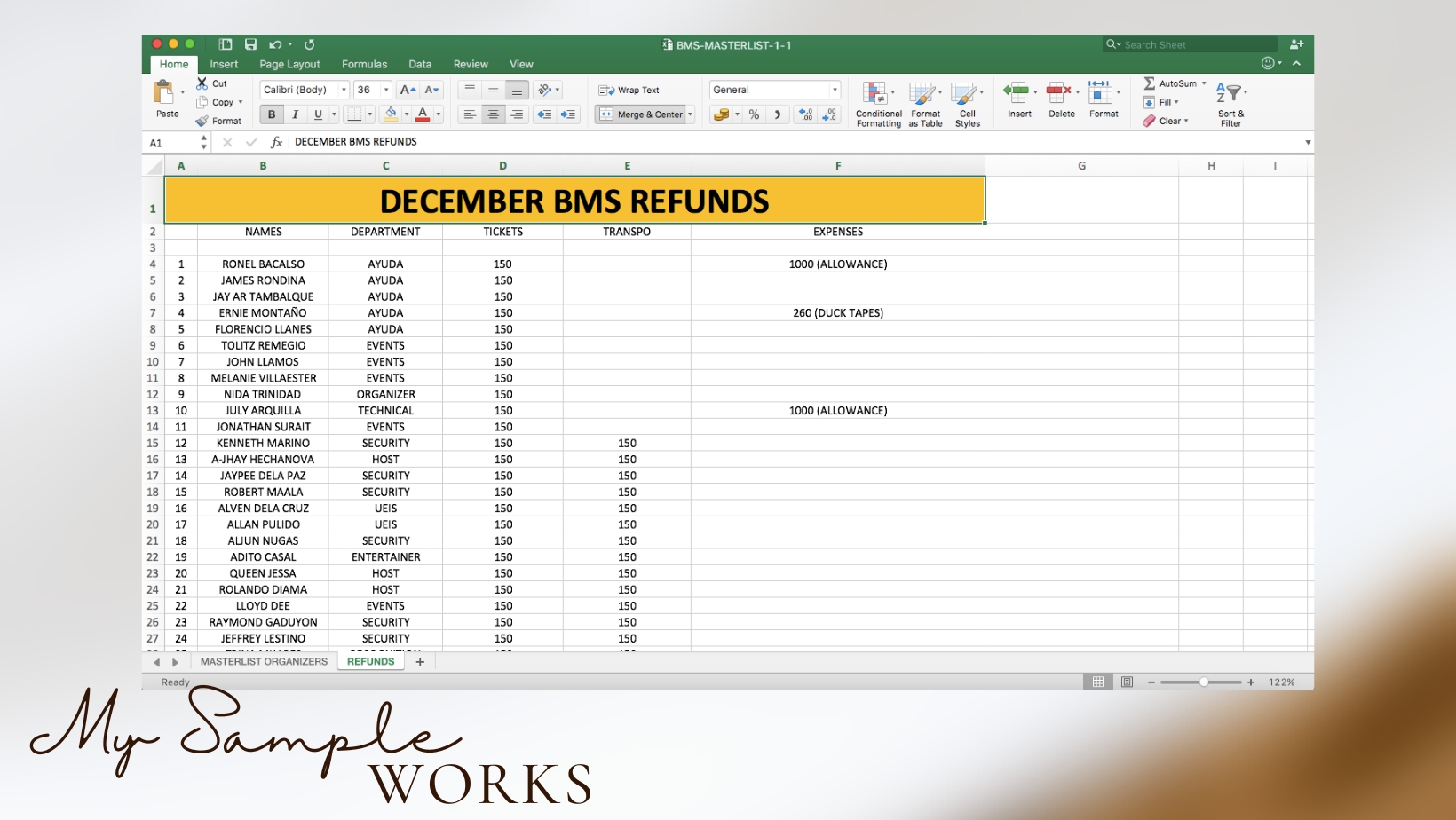This screenshot has width=1456, height=820.
Task: Expand the formula bar
Action: (1307, 142)
